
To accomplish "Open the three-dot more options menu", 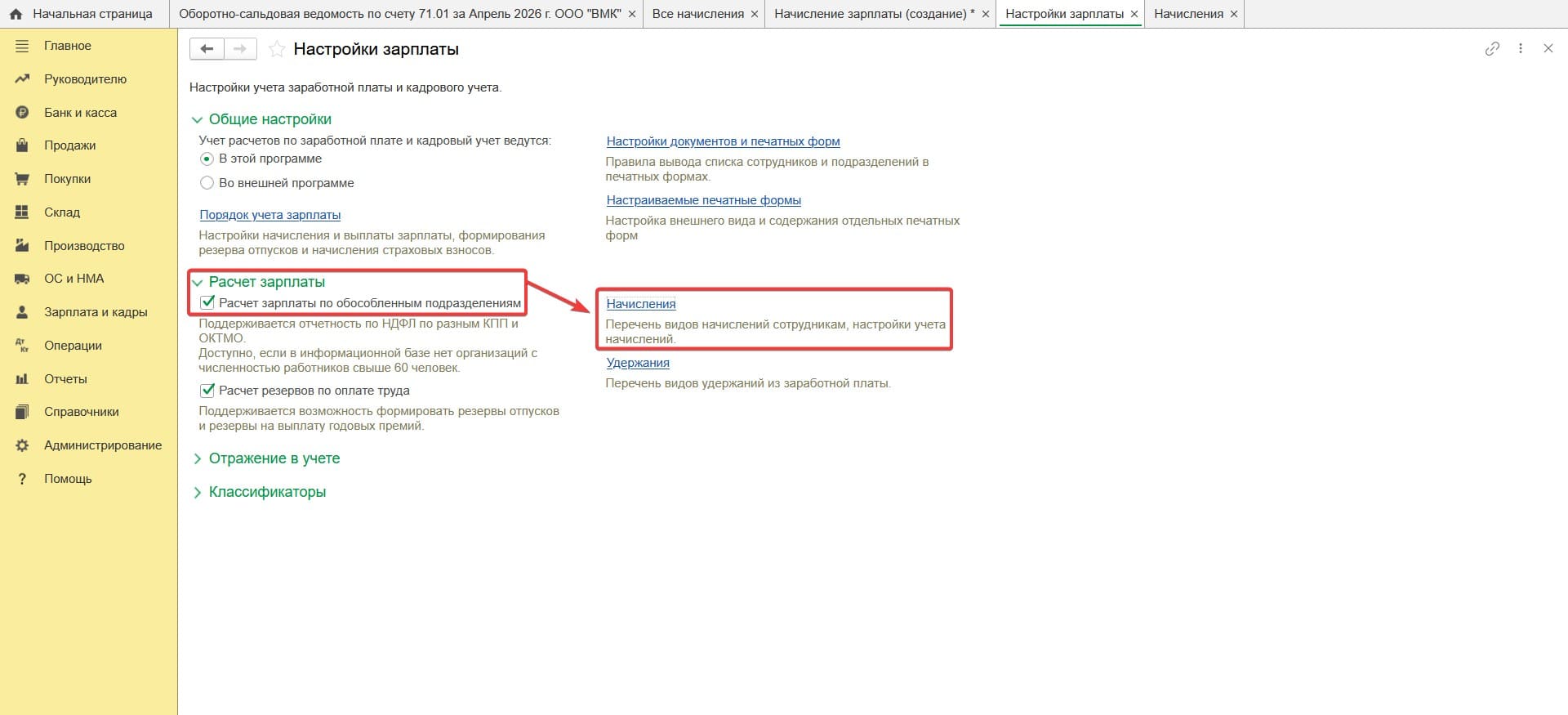I will 1520,48.
